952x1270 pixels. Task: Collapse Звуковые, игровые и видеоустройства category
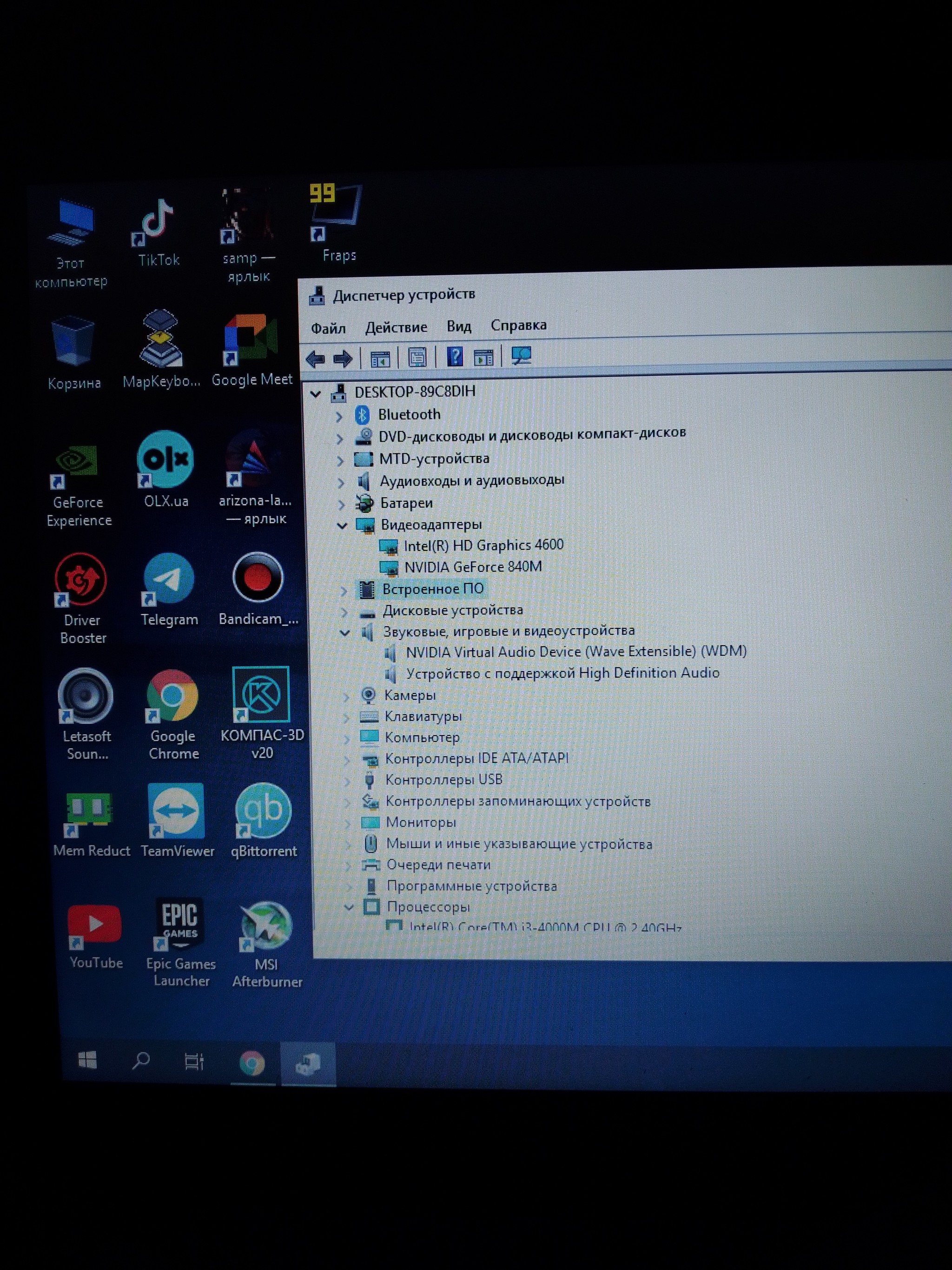coord(345,633)
